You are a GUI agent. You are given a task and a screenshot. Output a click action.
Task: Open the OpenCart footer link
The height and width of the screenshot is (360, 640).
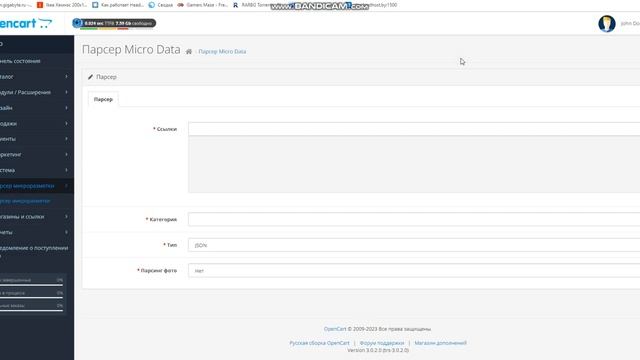[335, 329]
